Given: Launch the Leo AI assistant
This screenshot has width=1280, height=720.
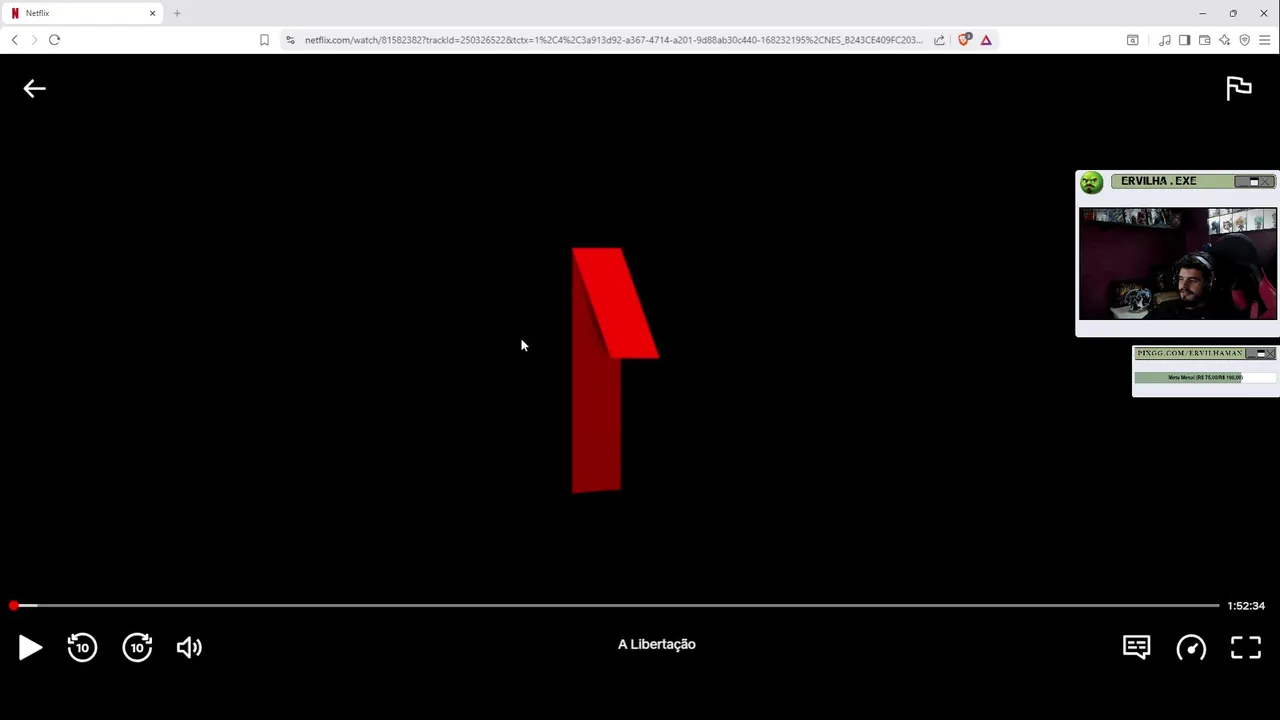Looking at the screenshot, I should (x=1224, y=40).
